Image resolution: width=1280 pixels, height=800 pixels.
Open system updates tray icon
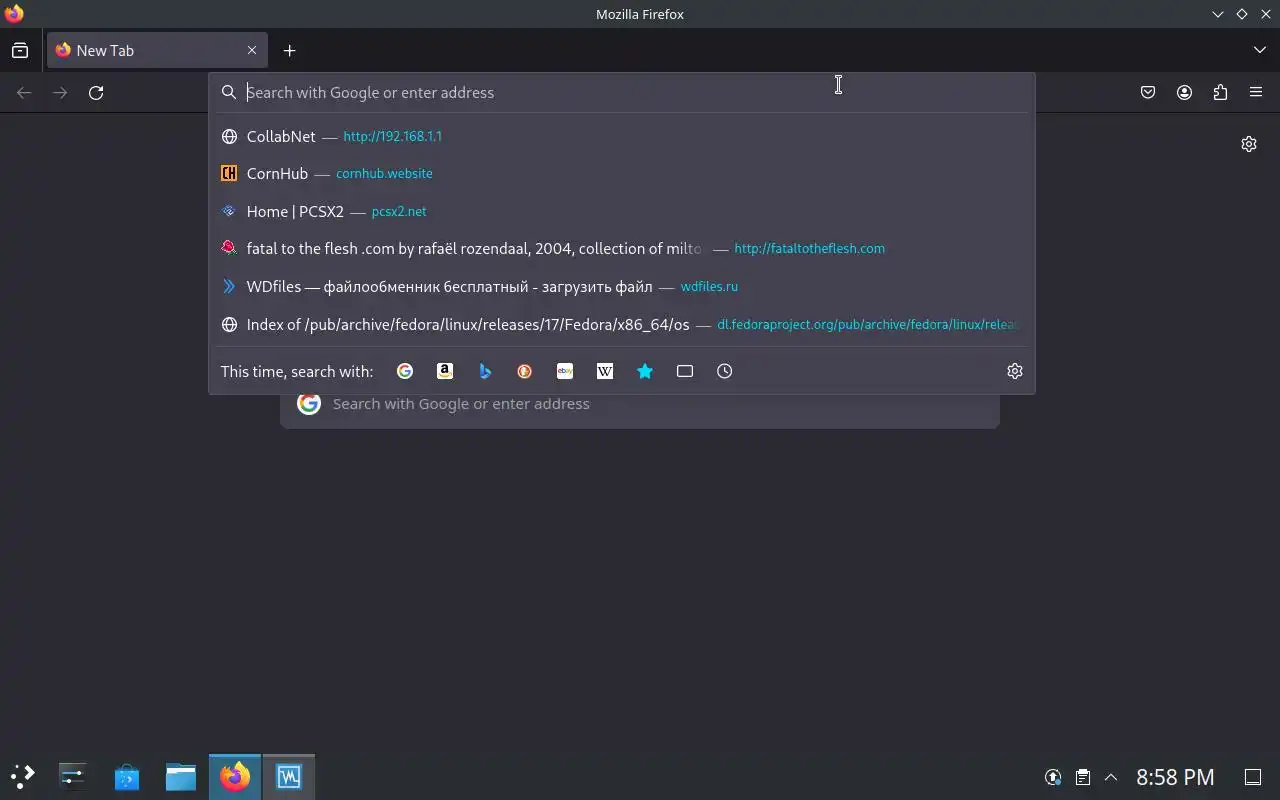coord(1053,777)
